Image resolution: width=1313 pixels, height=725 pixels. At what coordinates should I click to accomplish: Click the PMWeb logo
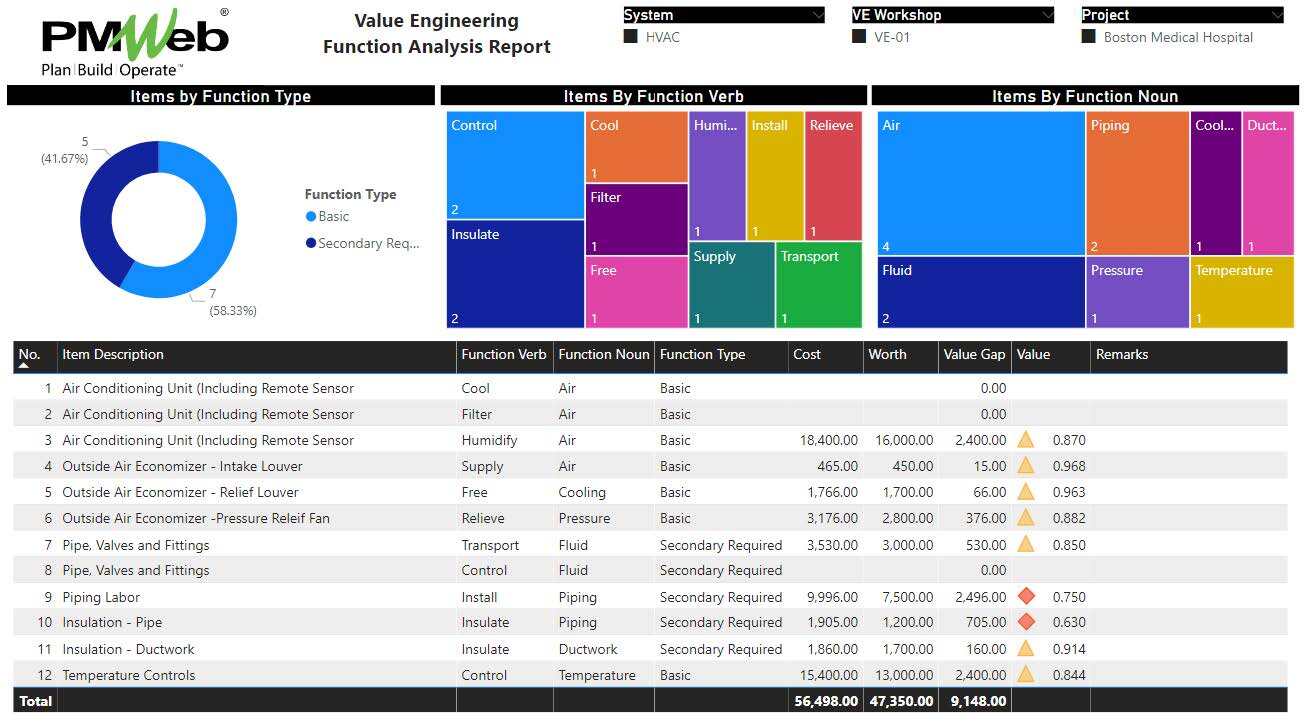tap(135, 42)
